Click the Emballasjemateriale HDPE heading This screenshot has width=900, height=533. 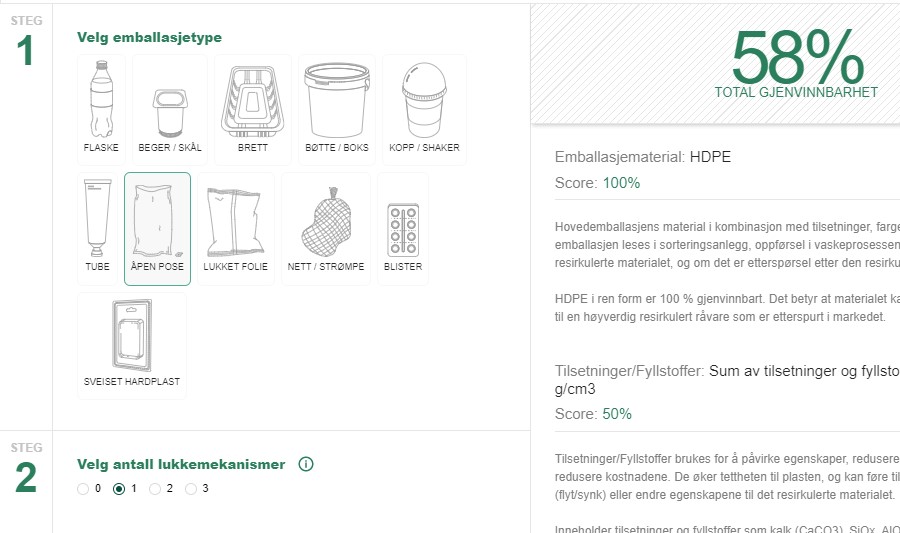point(650,157)
